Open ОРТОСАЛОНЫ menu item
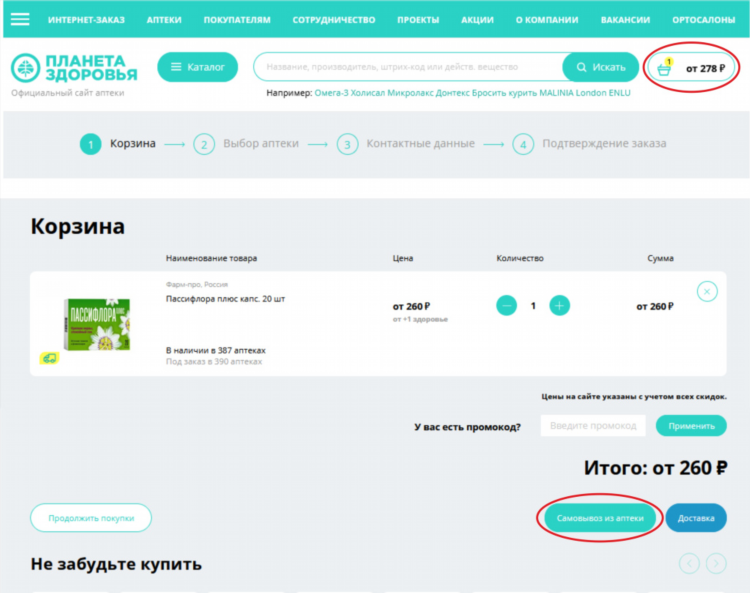Viewport: 750px width, 593px height. pos(704,20)
